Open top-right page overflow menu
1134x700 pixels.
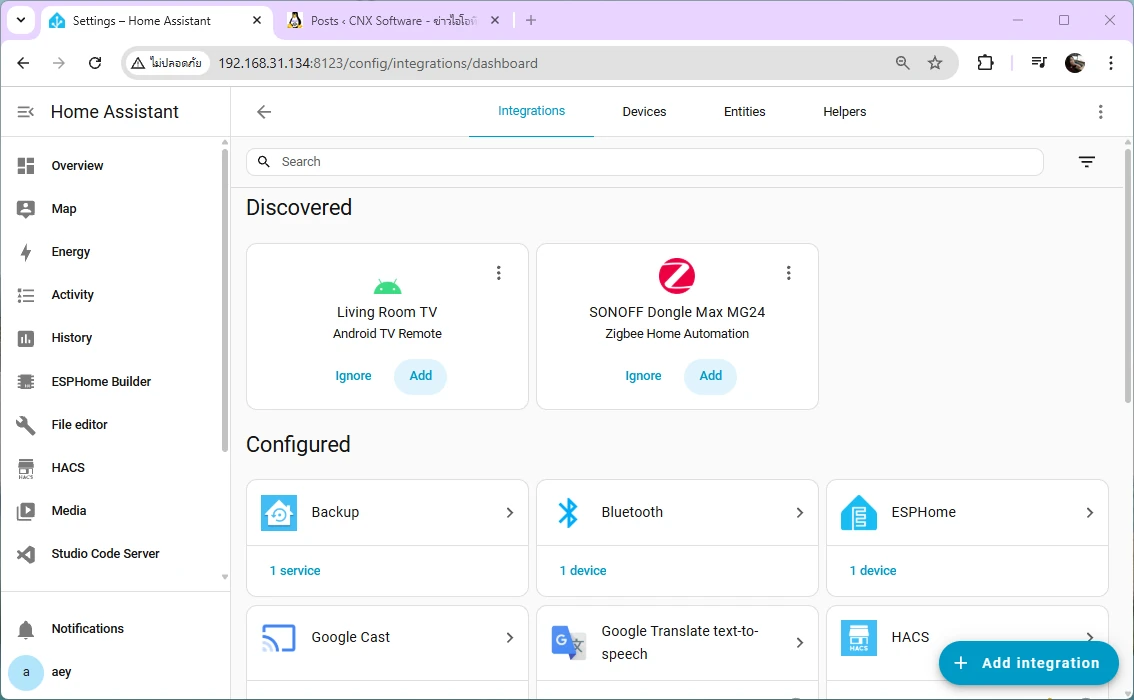click(x=1100, y=112)
